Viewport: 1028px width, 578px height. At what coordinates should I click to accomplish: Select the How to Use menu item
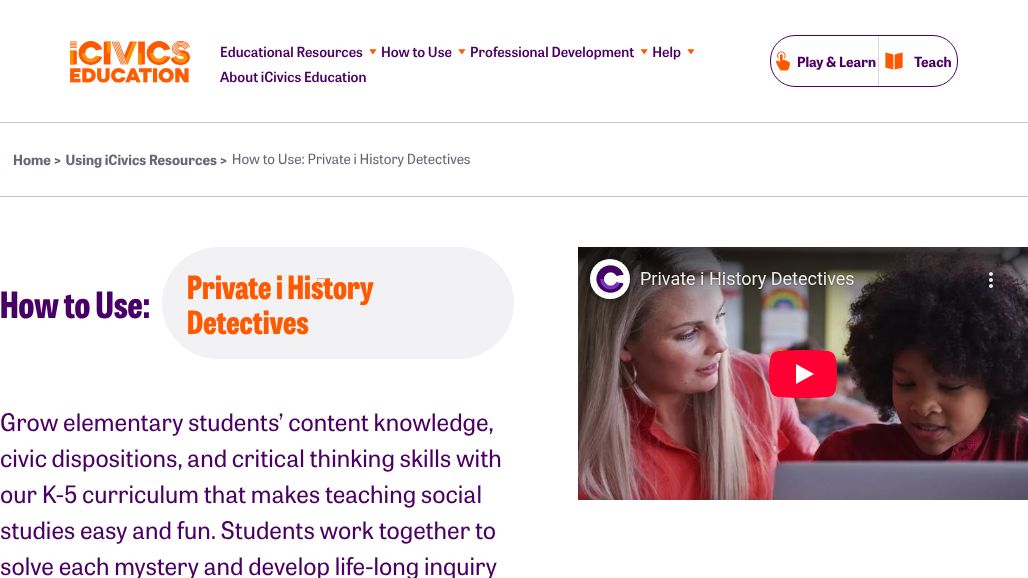pos(416,52)
